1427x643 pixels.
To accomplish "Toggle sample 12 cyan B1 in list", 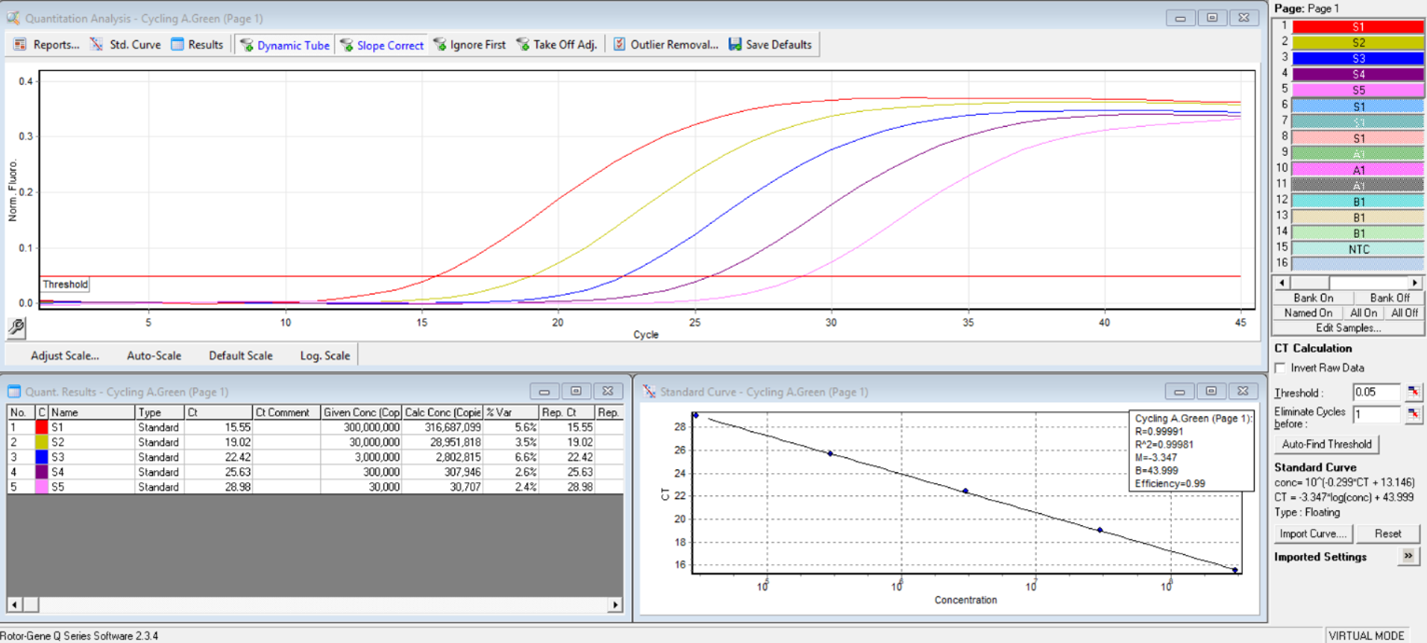I will coord(1357,202).
